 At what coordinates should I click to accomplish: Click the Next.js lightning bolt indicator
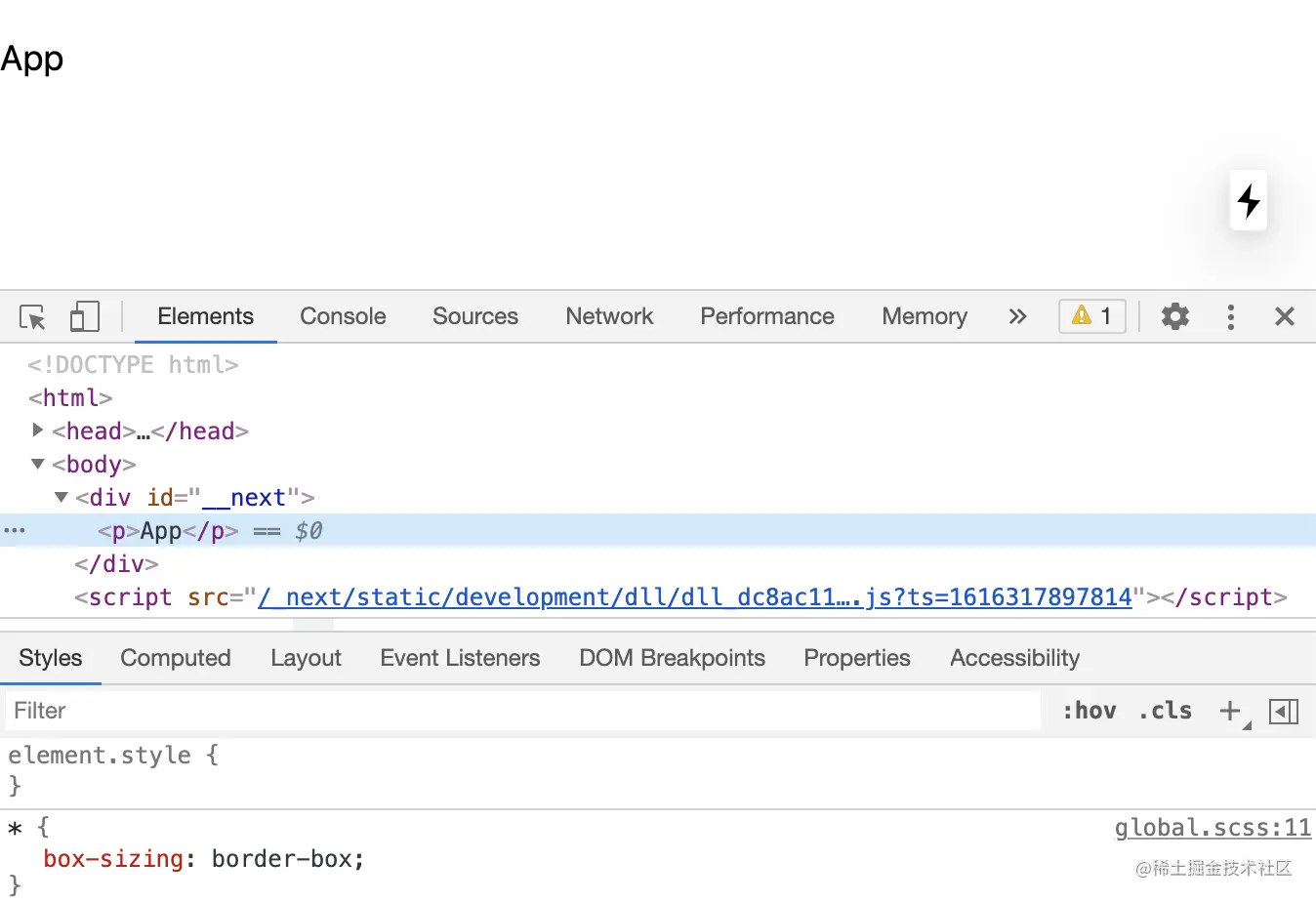tap(1249, 201)
